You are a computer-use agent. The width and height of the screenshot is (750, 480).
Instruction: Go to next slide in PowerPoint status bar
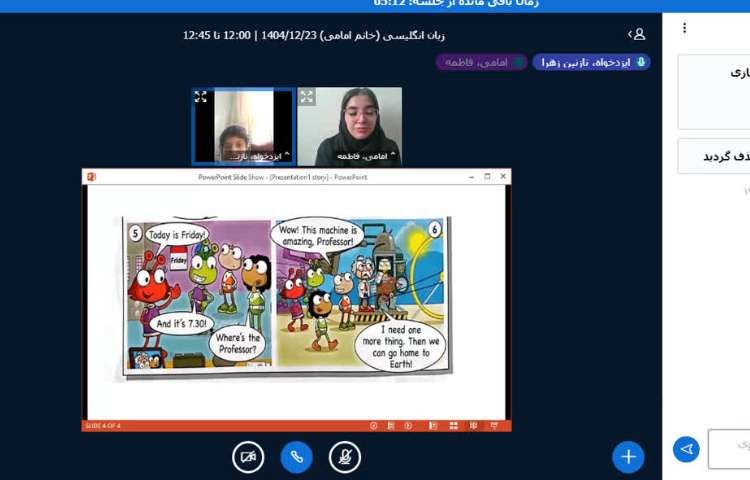[408, 425]
